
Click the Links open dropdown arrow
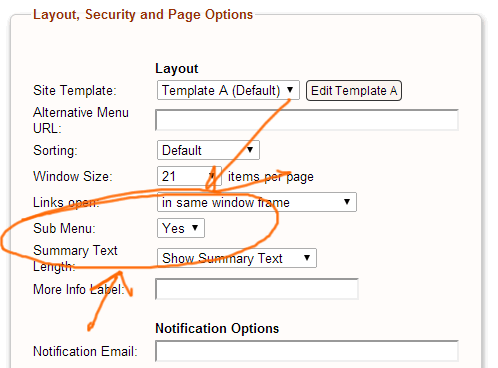tap(347, 202)
